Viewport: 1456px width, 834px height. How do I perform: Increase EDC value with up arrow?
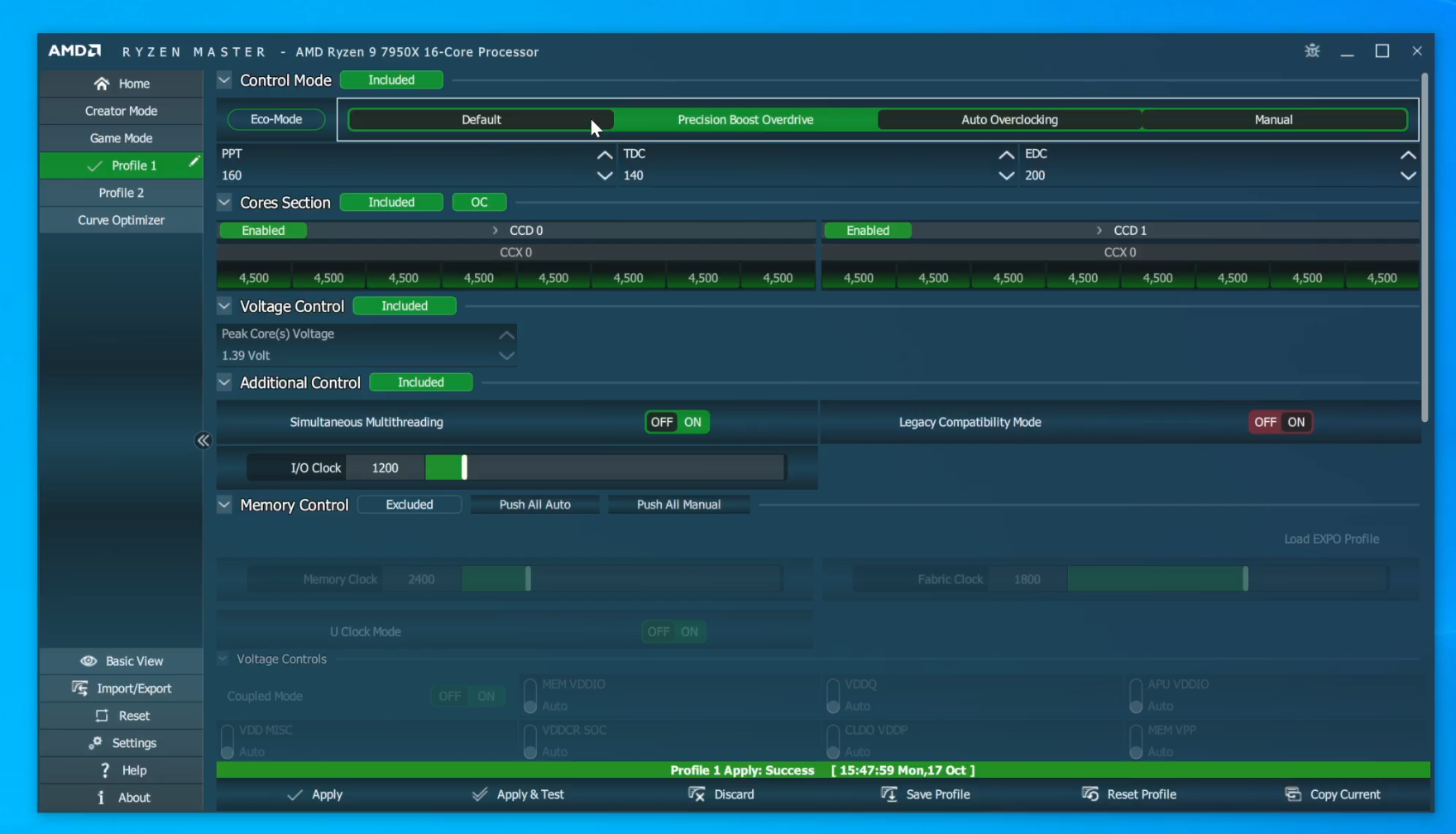(1408, 155)
